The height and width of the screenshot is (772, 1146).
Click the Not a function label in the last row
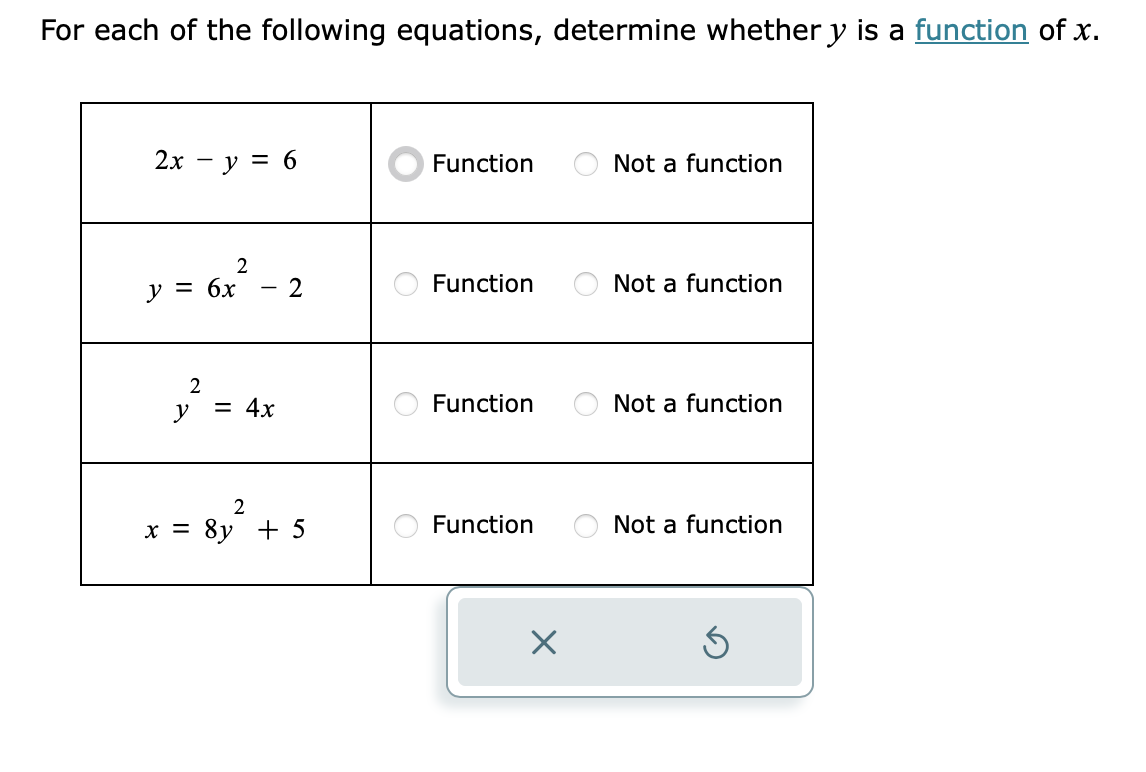pos(696,525)
